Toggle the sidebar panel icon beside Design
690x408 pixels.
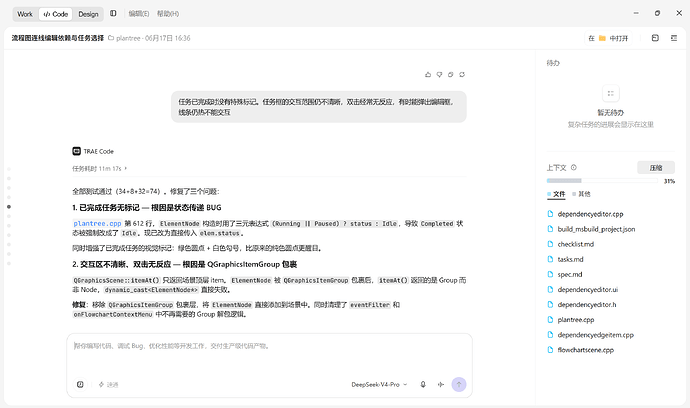click(113, 14)
